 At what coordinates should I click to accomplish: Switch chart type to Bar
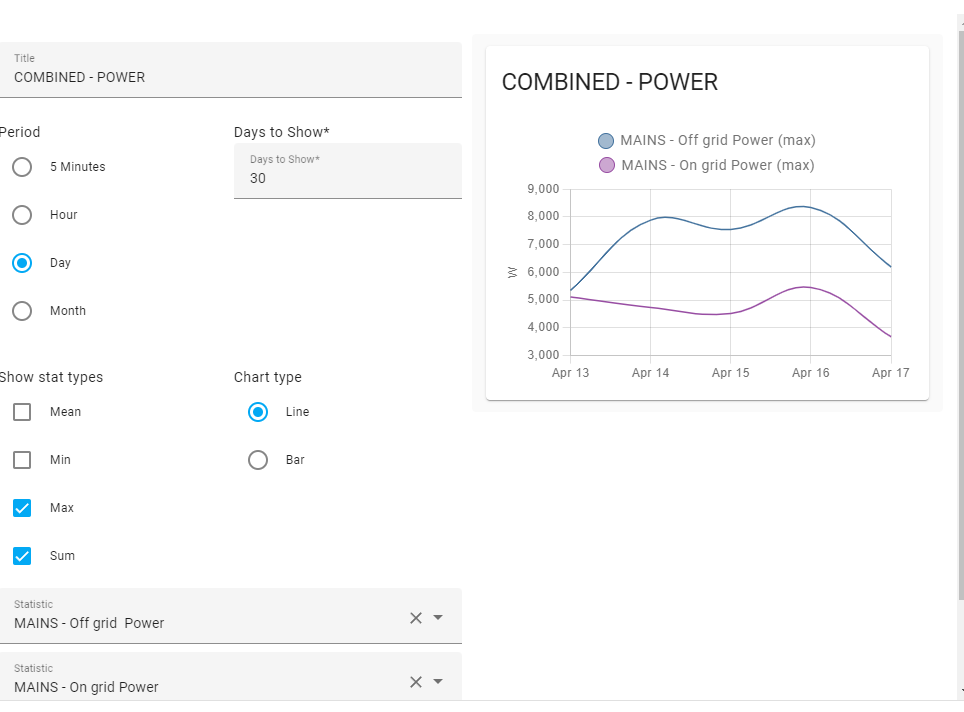pos(258,460)
